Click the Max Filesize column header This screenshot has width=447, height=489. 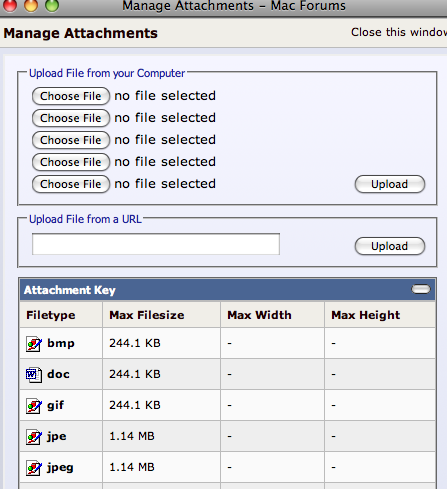click(x=147, y=315)
